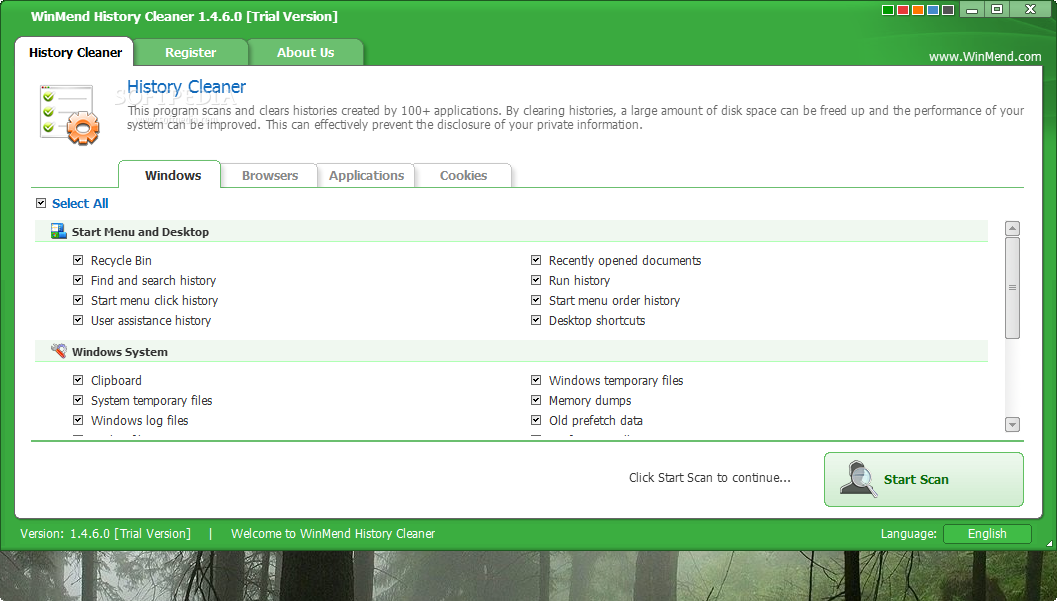Toggle Old prefetch data checkbox
This screenshot has height=601, width=1057.
tap(536, 420)
